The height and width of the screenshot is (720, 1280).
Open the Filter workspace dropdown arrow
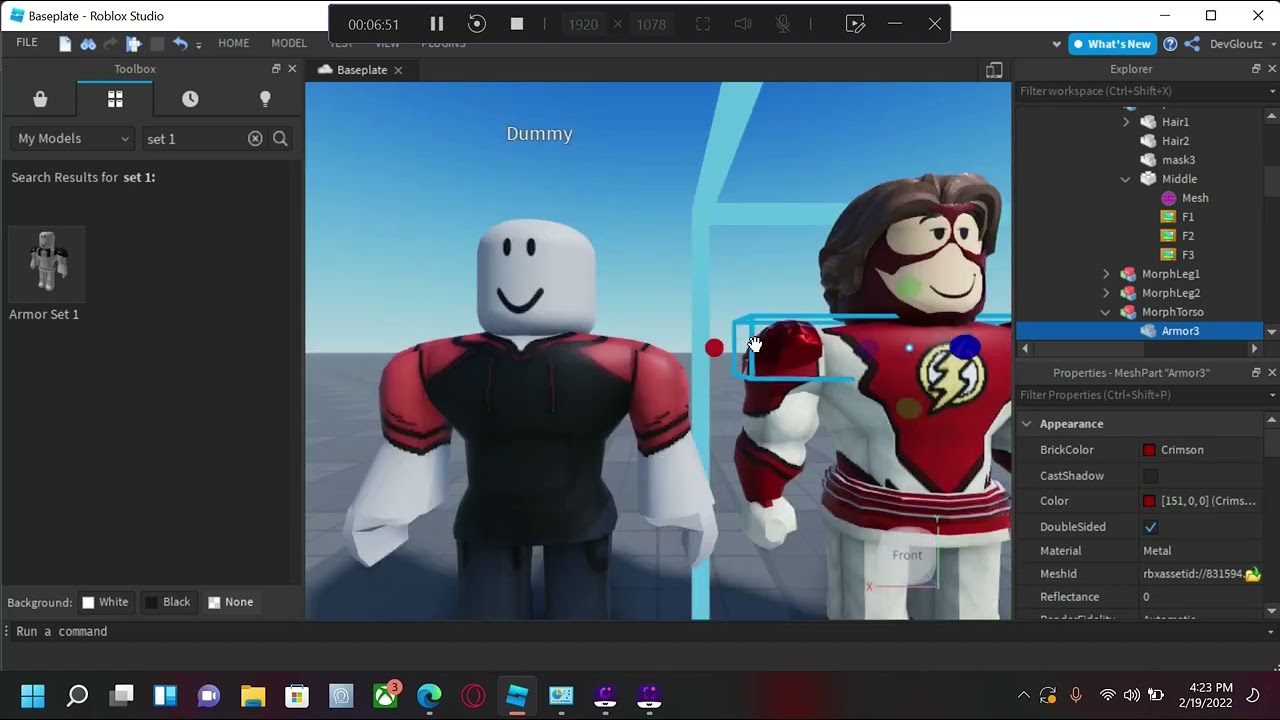pyautogui.click(x=1272, y=91)
